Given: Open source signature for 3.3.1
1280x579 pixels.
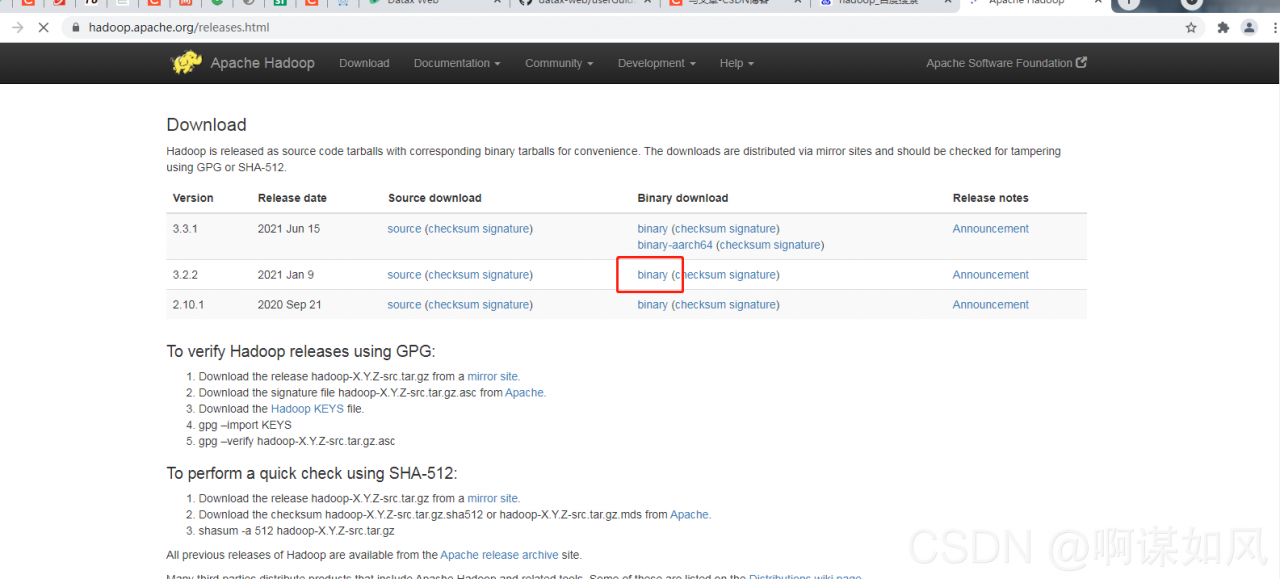Looking at the screenshot, I should [506, 229].
